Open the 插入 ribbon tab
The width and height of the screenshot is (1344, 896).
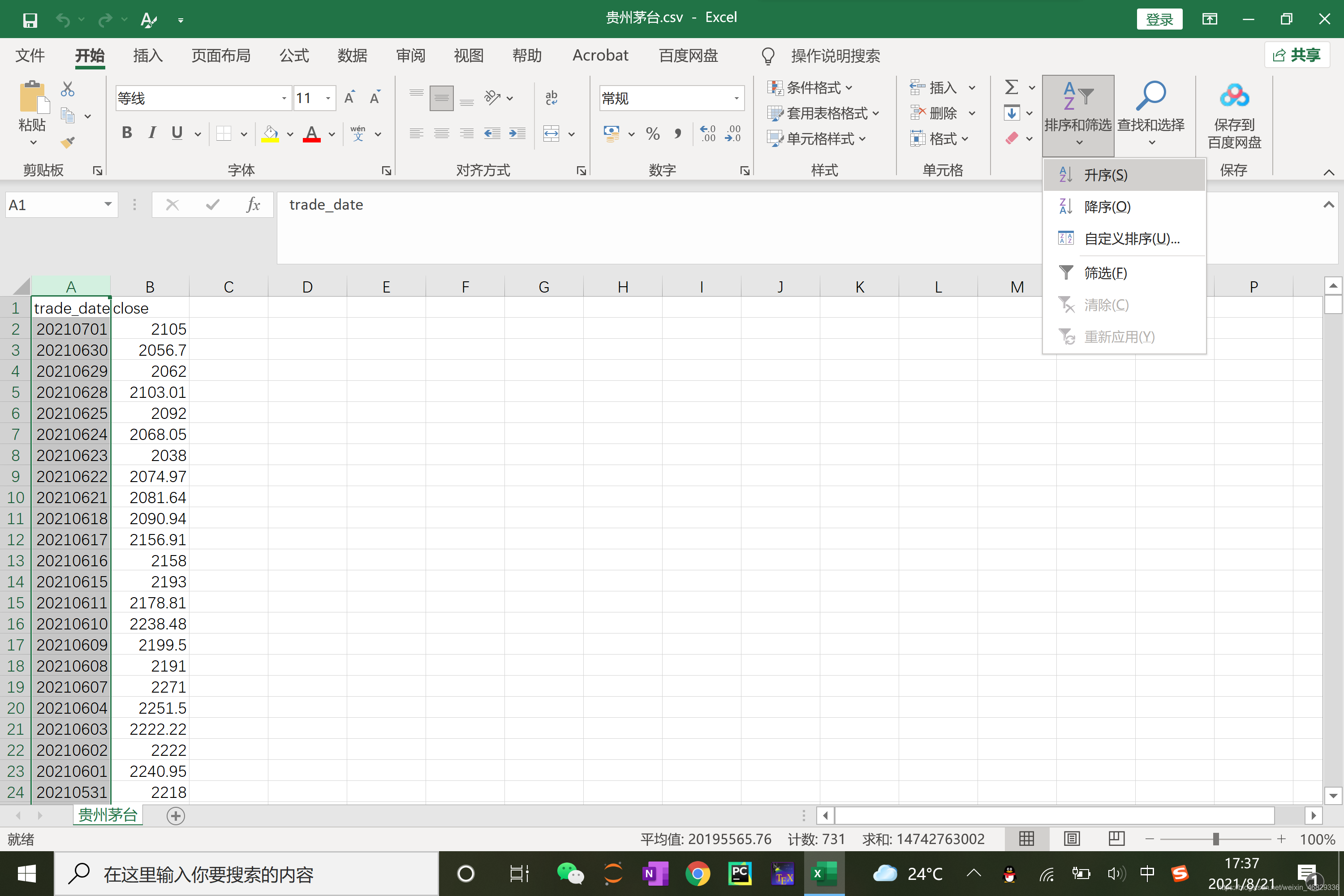click(147, 56)
